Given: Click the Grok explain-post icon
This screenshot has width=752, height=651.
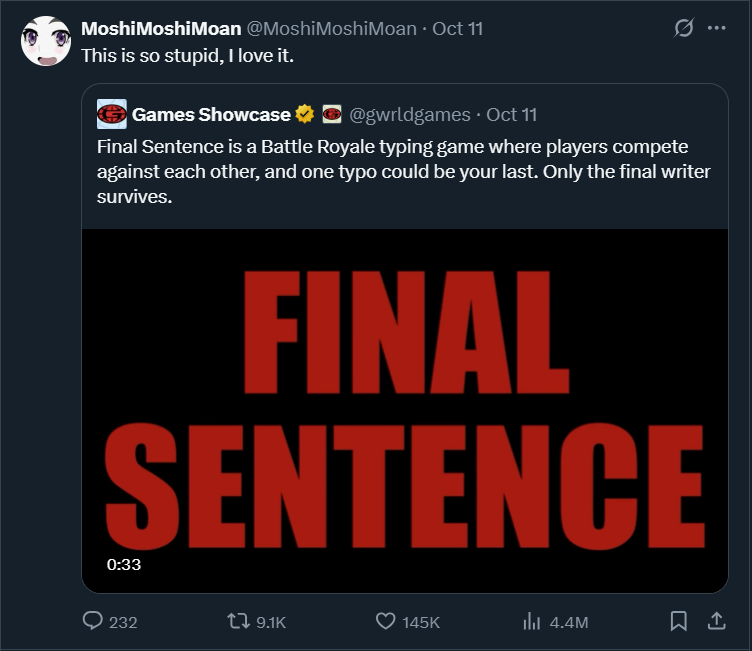Looking at the screenshot, I should [x=684, y=29].
